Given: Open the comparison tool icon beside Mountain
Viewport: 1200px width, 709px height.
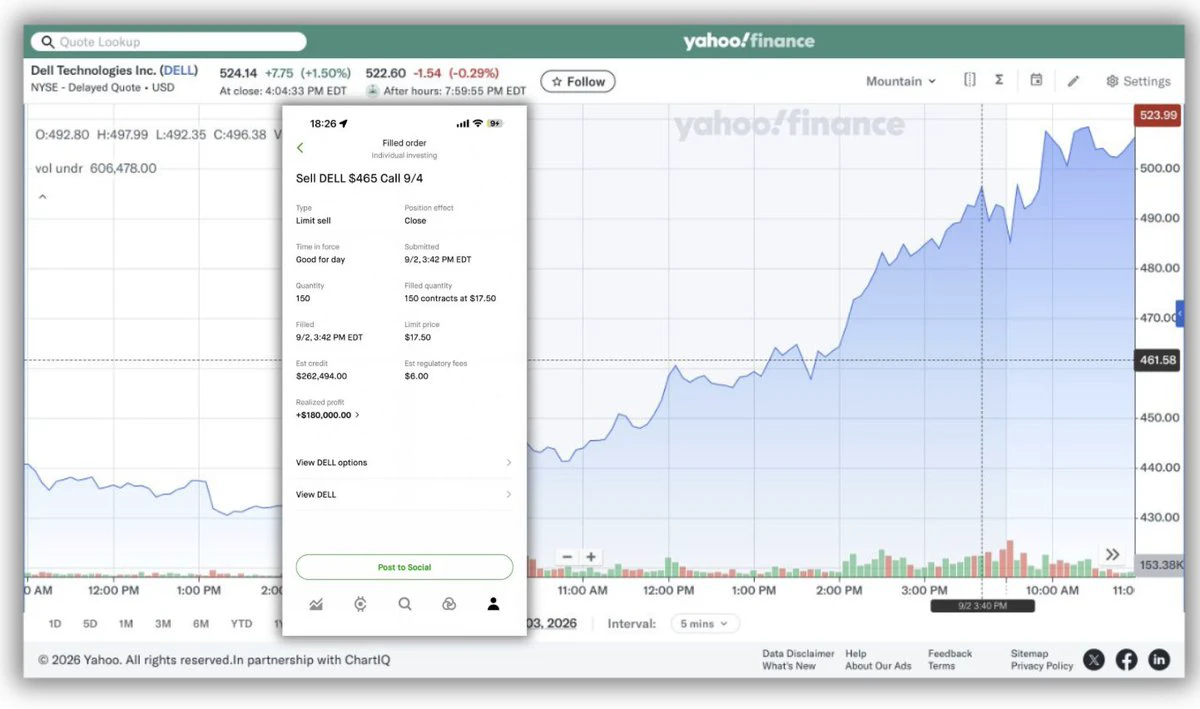Looking at the screenshot, I should 970,80.
